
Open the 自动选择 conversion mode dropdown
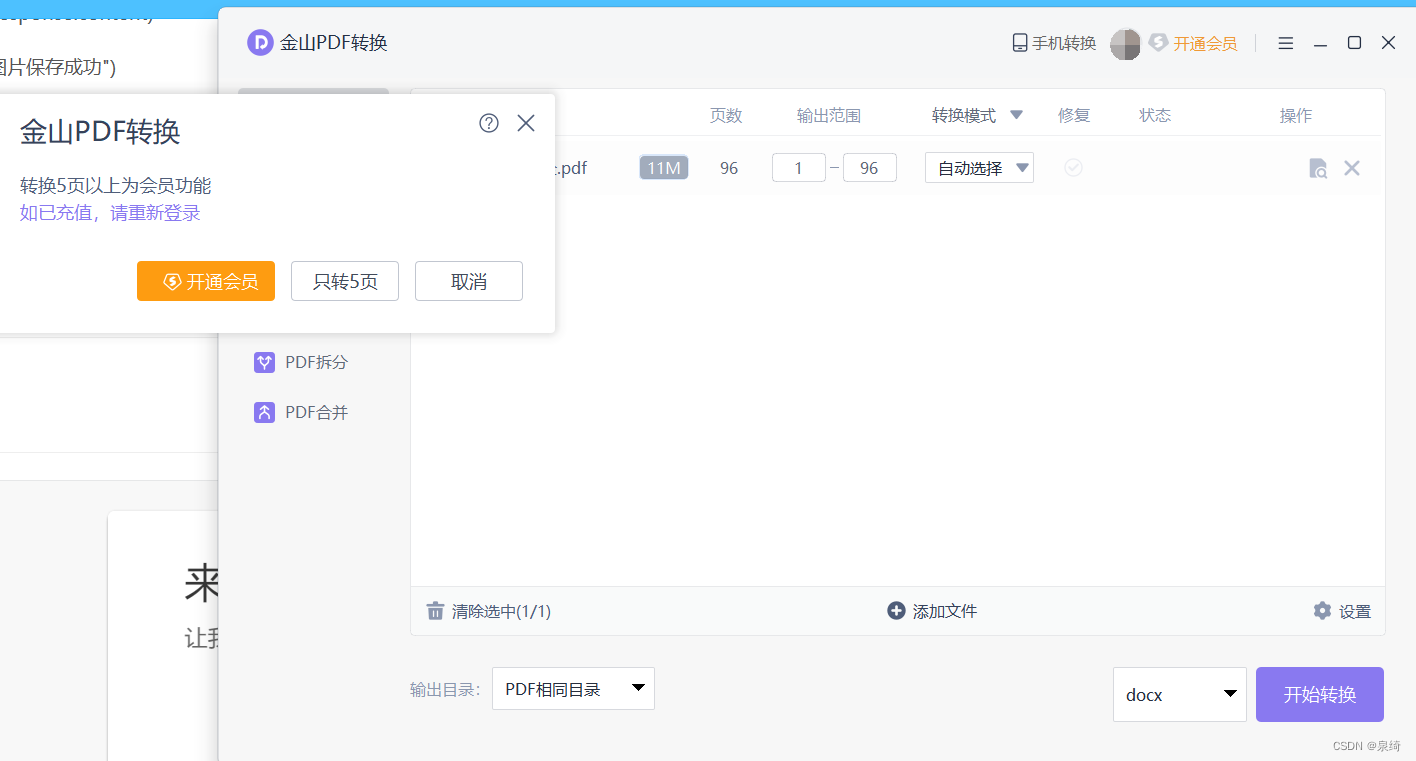point(978,167)
